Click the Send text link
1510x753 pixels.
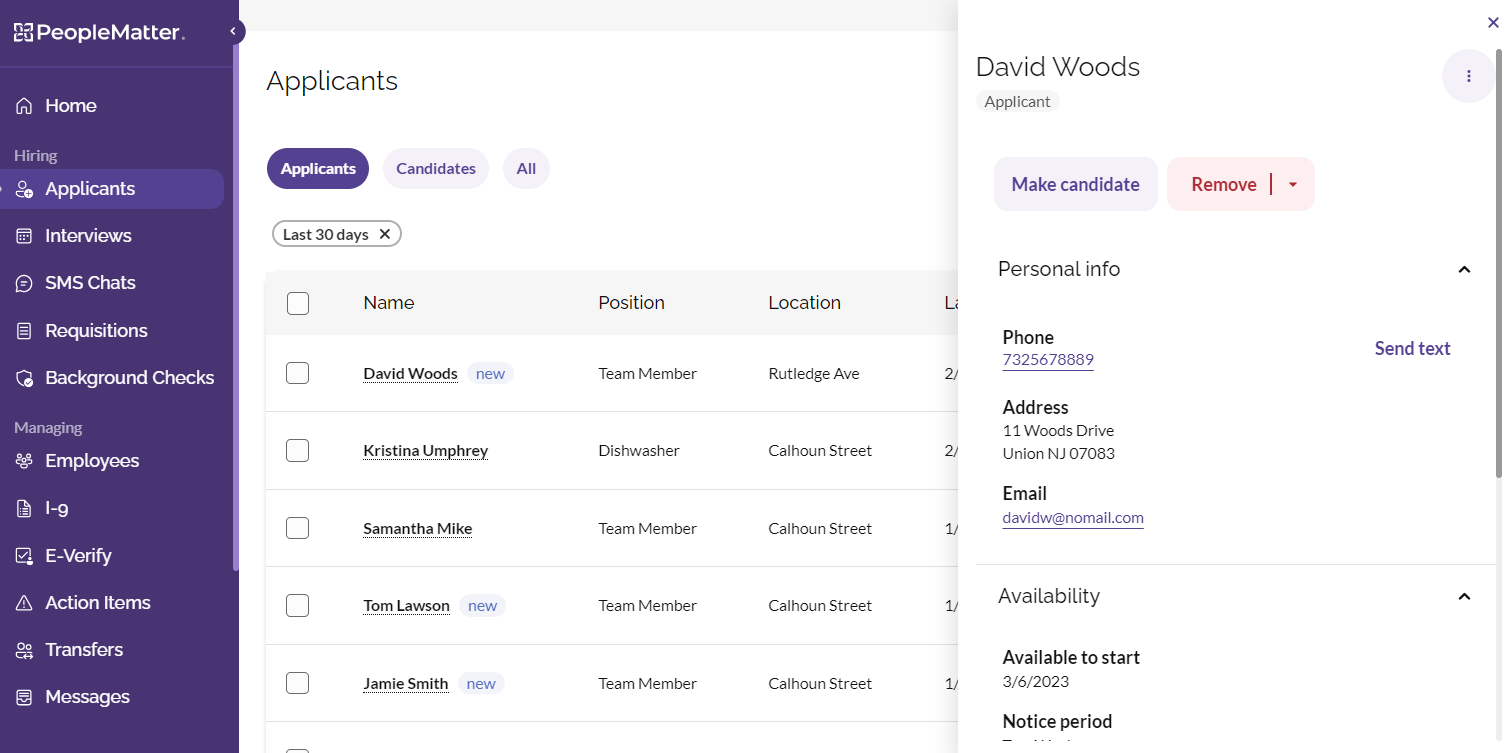pyautogui.click(x=1412, y=349)
